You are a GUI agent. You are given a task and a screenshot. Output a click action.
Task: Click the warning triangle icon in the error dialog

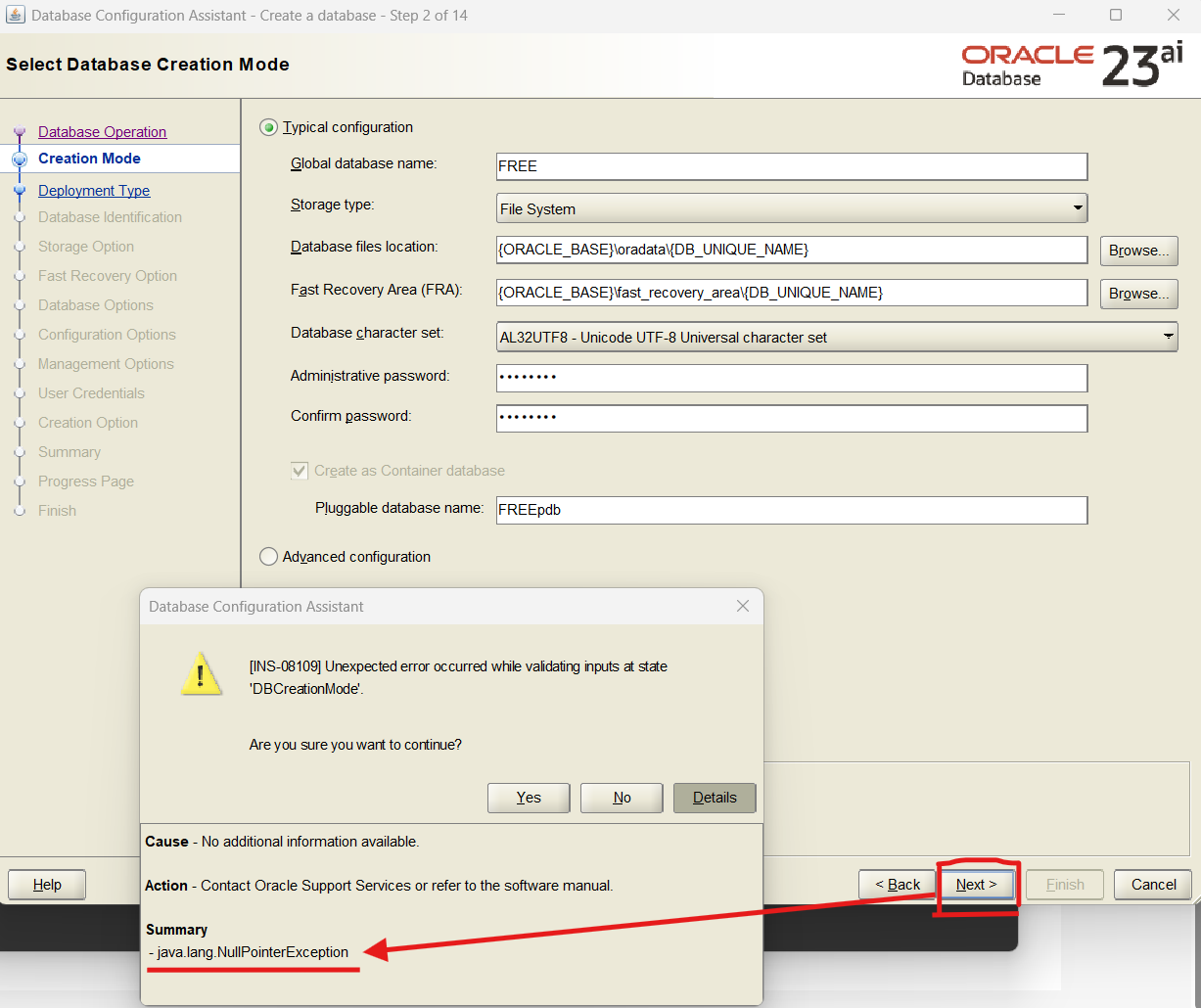202,673
